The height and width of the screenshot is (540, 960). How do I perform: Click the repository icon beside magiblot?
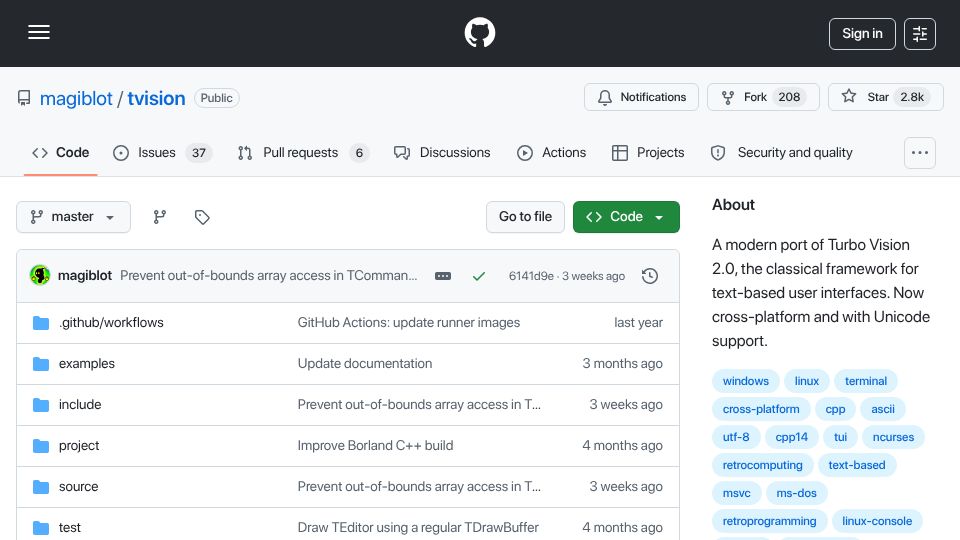click(x=24, y=98)
